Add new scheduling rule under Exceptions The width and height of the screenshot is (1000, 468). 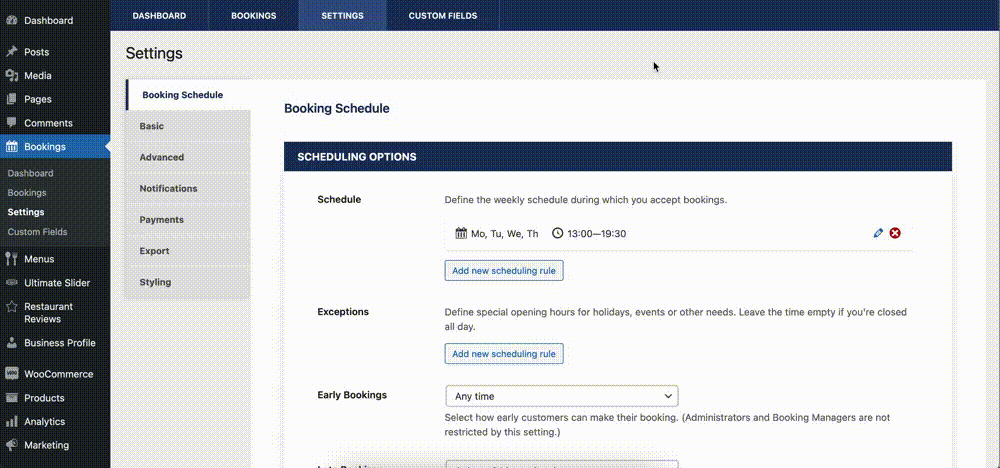pos(504,353)
